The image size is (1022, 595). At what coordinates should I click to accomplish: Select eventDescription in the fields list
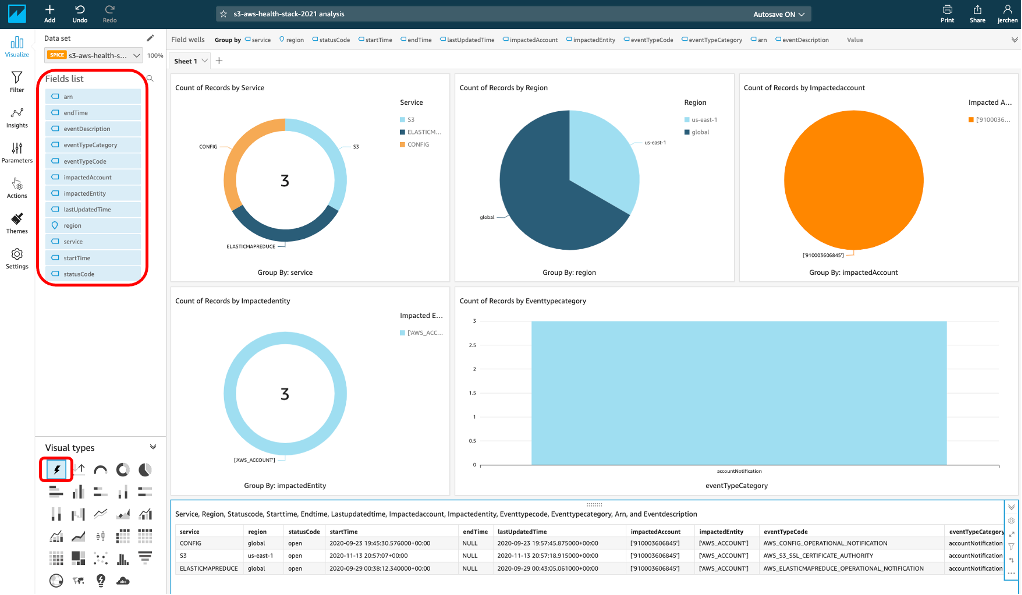click(x=93, y=129)
